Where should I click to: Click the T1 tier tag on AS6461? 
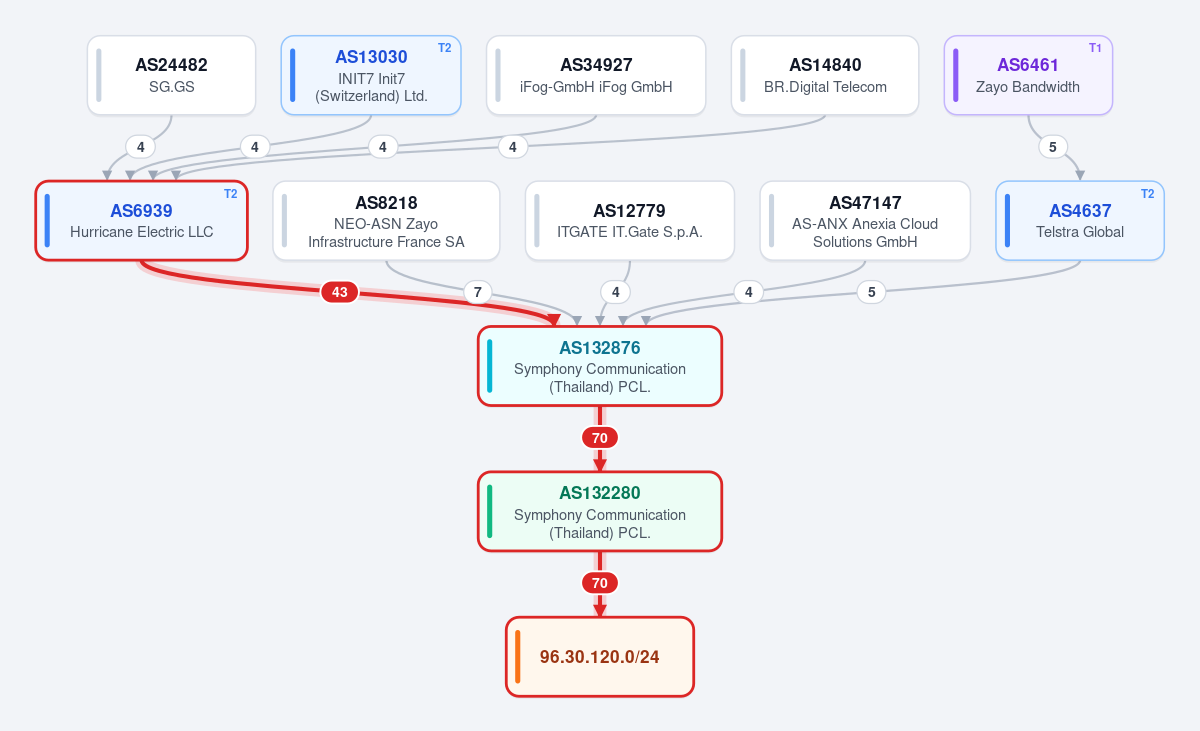(1095, 48)
